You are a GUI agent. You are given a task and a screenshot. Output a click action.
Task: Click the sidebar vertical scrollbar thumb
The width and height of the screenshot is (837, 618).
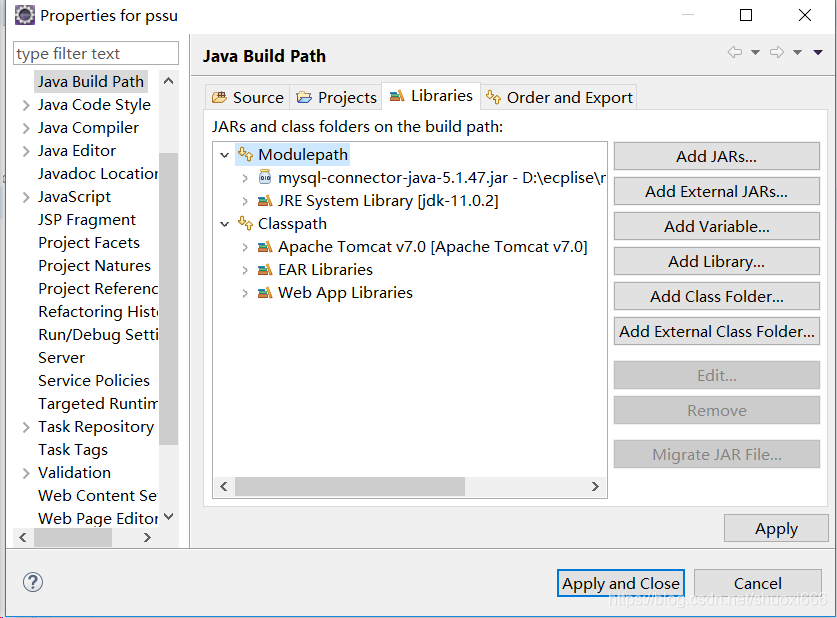coord(169,299)
